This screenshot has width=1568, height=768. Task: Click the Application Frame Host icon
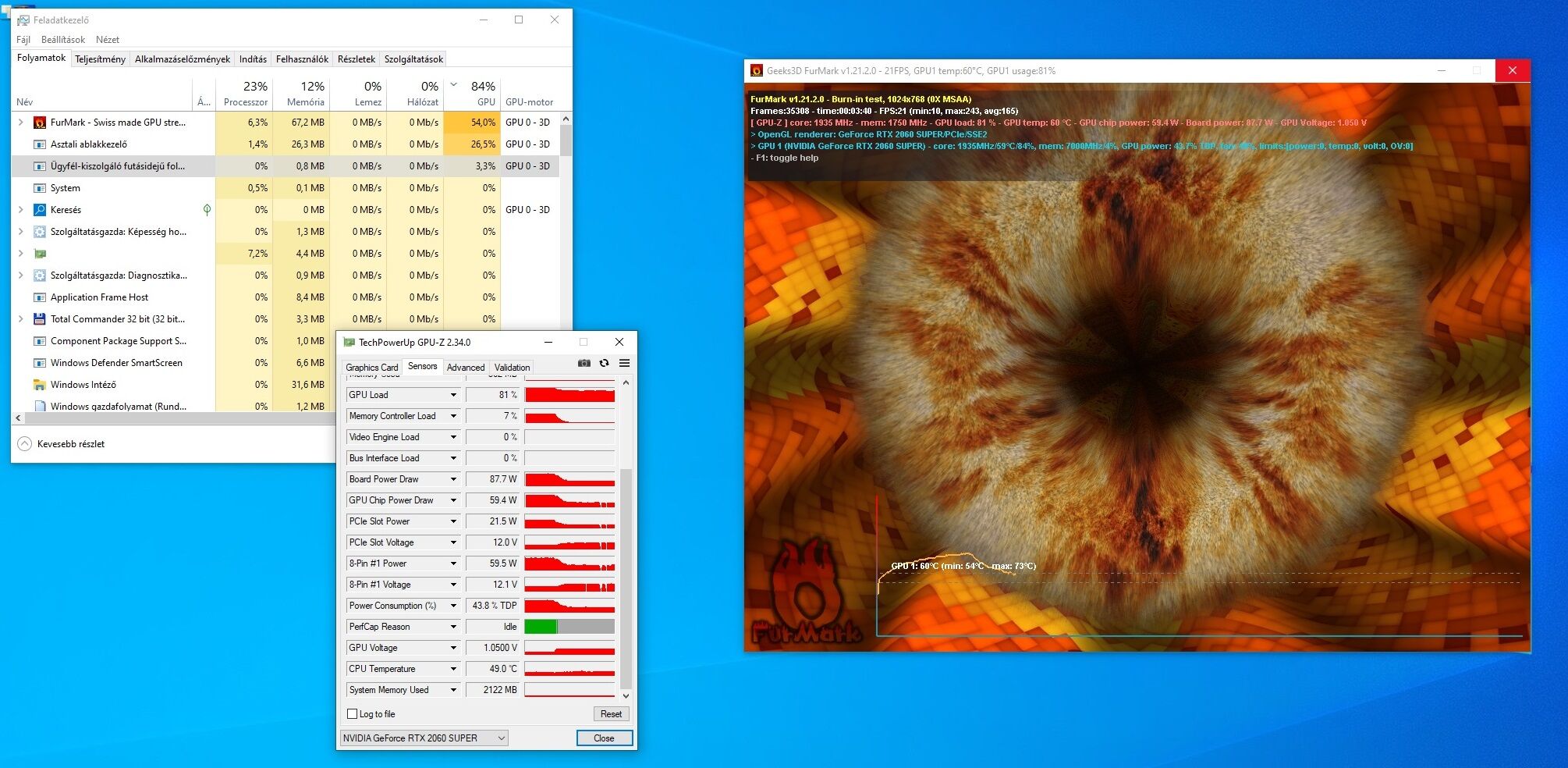[40, 297]
